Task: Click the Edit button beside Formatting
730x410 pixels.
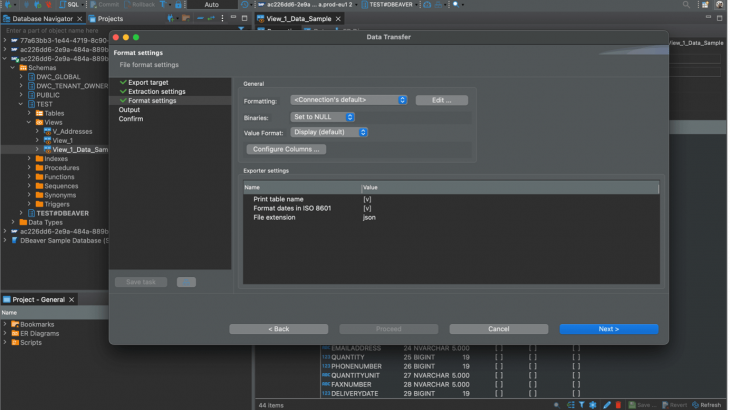Action: [441, 100]
